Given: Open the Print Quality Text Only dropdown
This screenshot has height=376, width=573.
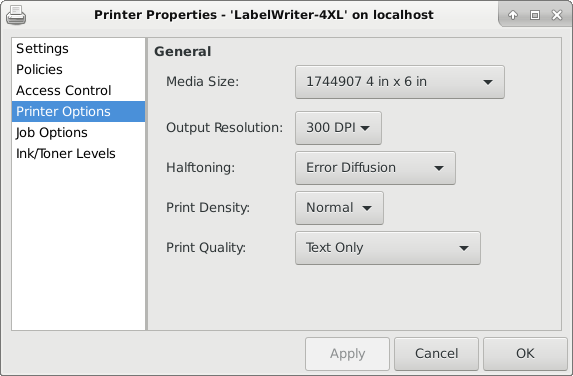Looking at the screenshot, I should [x=388, y=248].
